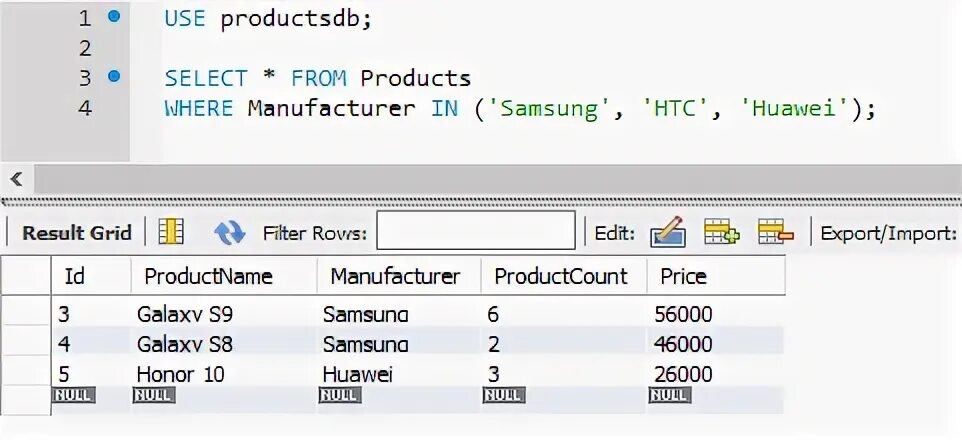The height and width of the screenshot is (440, 962).
Task: Select the Result Grid tab label
Action: (x=77, y=233)
